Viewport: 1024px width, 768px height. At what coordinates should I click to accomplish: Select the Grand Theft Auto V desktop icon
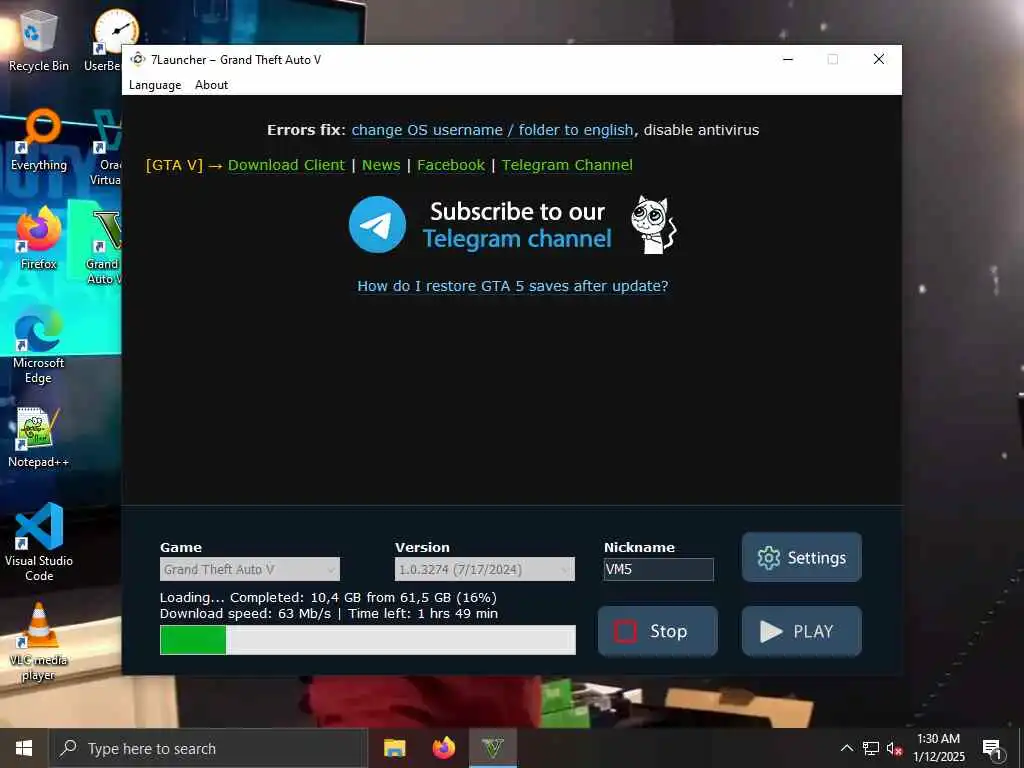(x=104, y=246)
